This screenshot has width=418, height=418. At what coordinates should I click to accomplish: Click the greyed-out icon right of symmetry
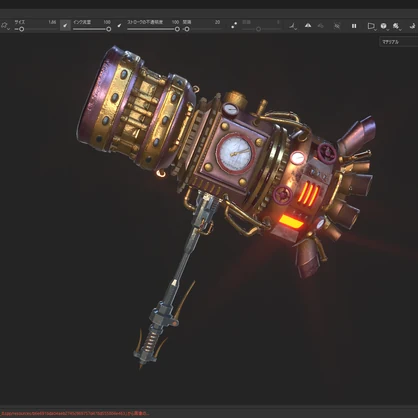(x=321, y=26)
